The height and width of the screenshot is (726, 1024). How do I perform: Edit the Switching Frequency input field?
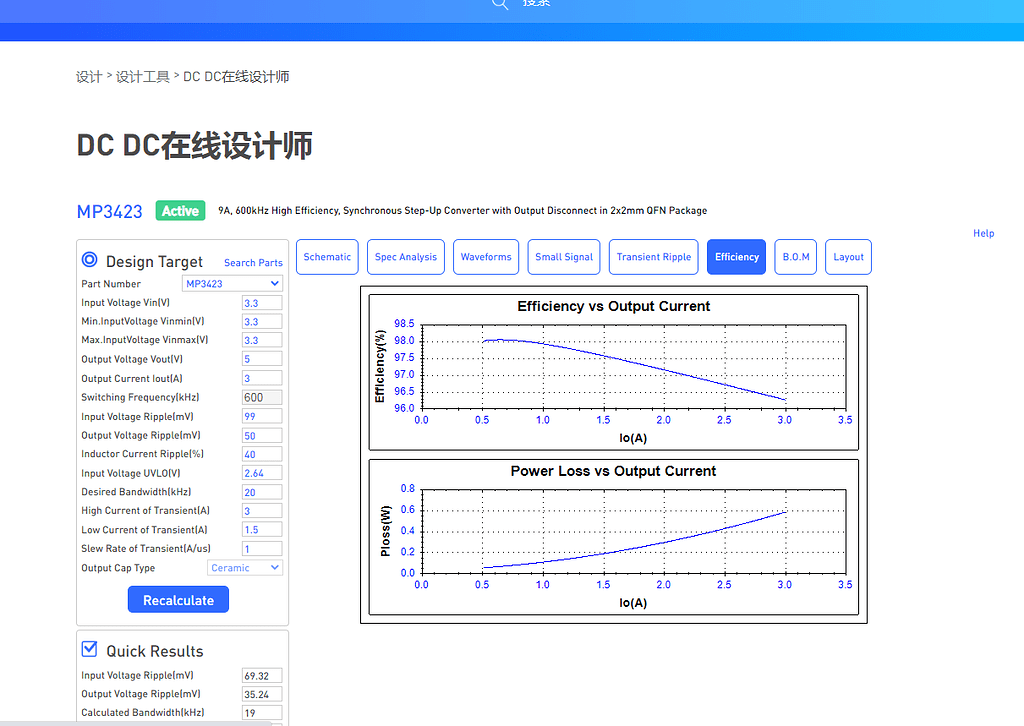(261, 397)
